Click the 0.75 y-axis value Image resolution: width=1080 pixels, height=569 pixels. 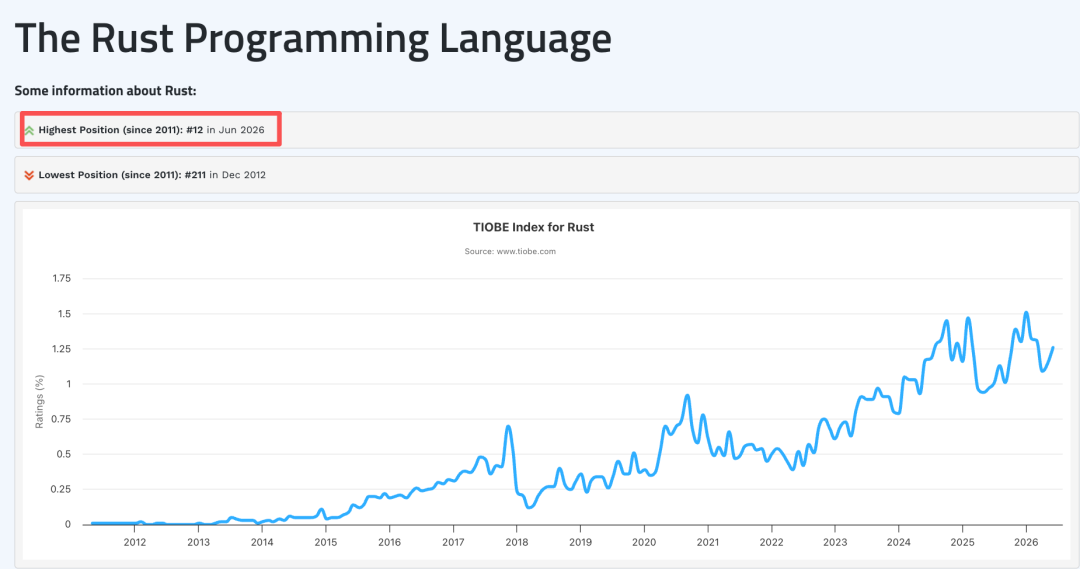(61, 419)
